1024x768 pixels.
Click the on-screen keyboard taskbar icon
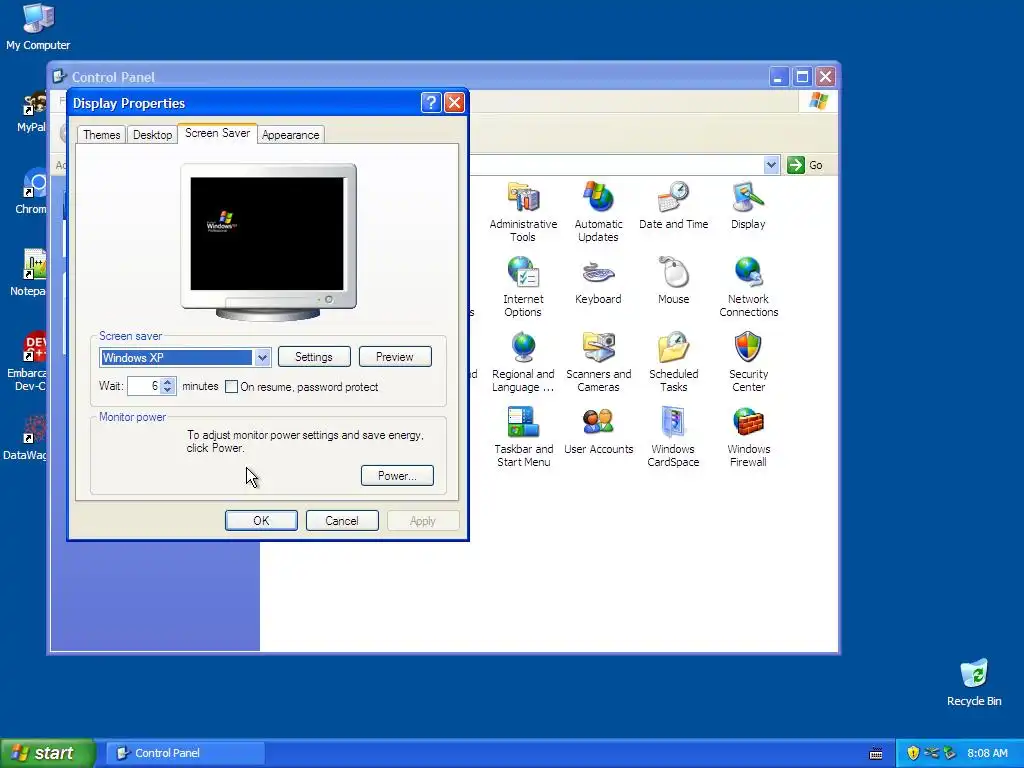tap(876, 754)
